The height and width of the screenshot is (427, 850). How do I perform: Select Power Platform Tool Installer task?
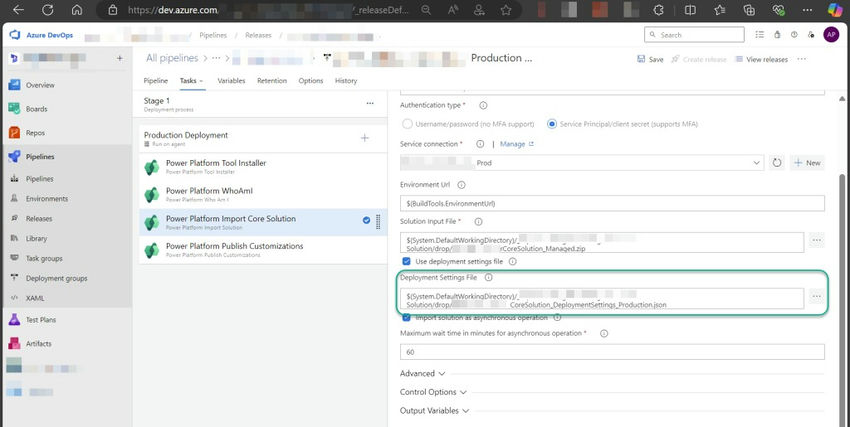(x=262, y=167)
